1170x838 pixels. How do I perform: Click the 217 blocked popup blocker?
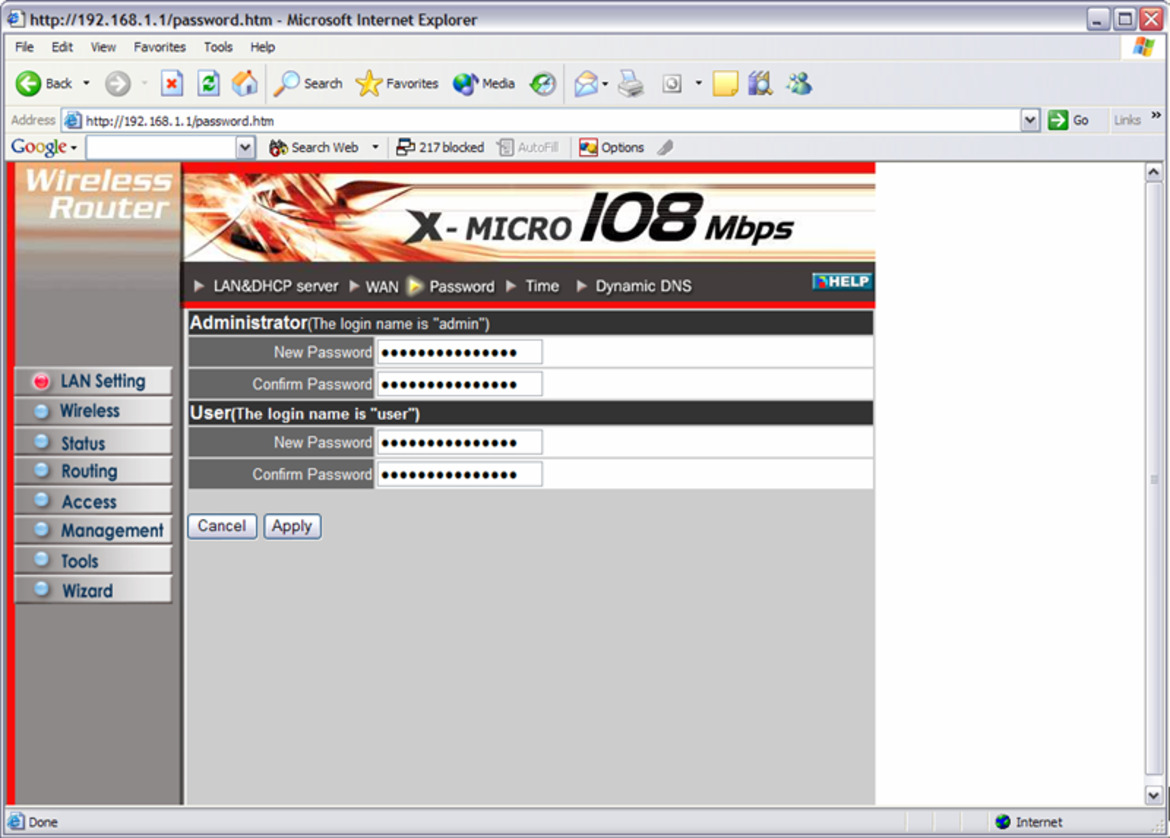pos(440,148)
